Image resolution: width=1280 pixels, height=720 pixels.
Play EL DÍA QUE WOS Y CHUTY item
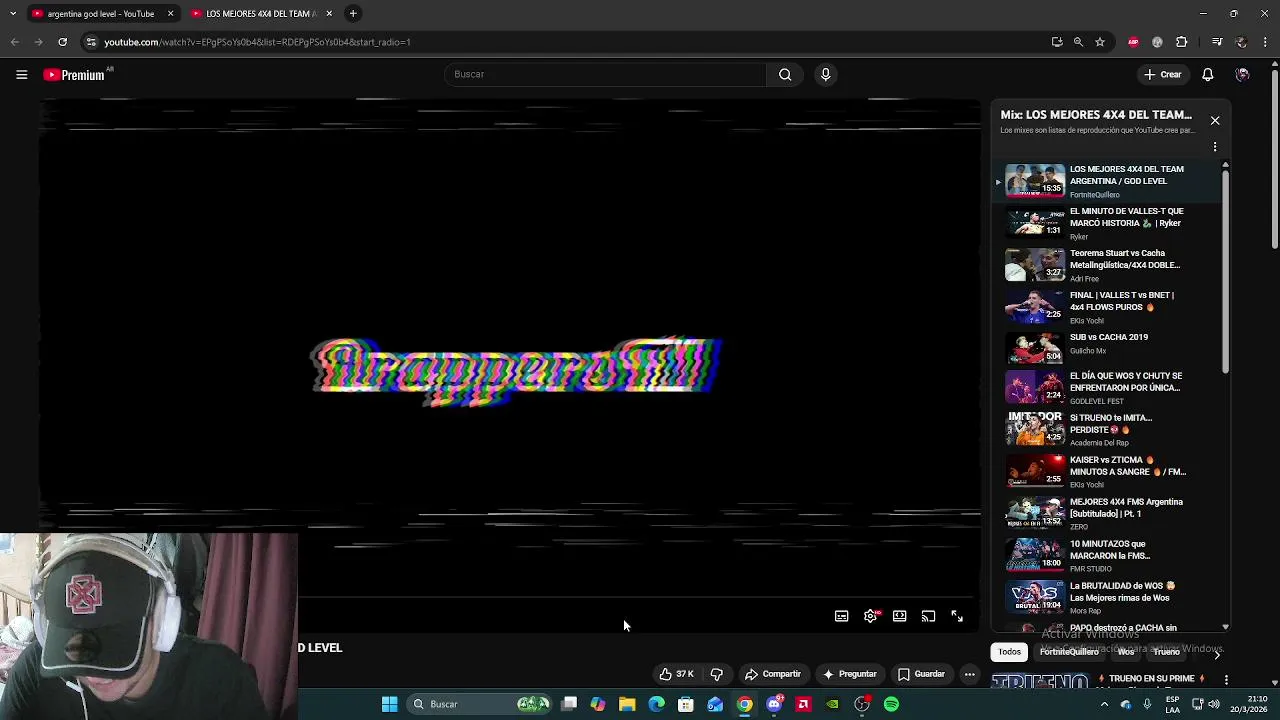click(1108, 388)
